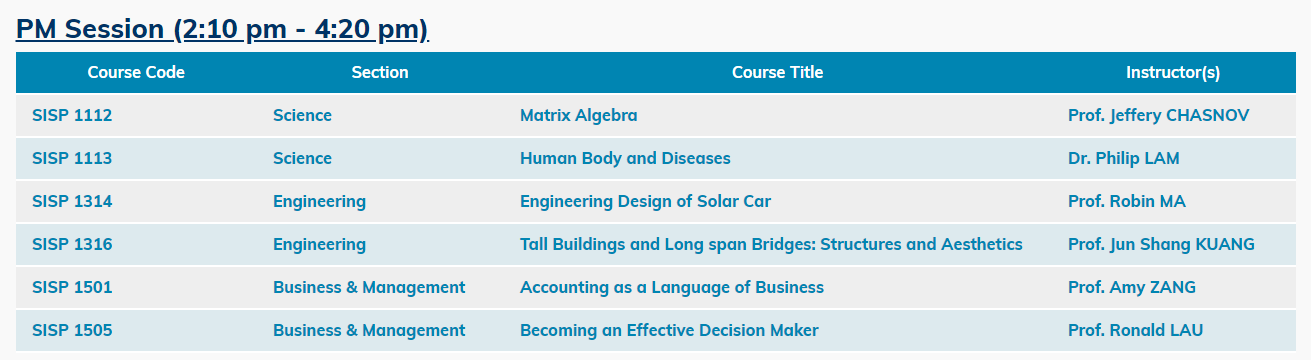The width and height of the screenshot is (1311, 360).
Task: Open Accounting as a Language of Business
Action: click(672, 287)
